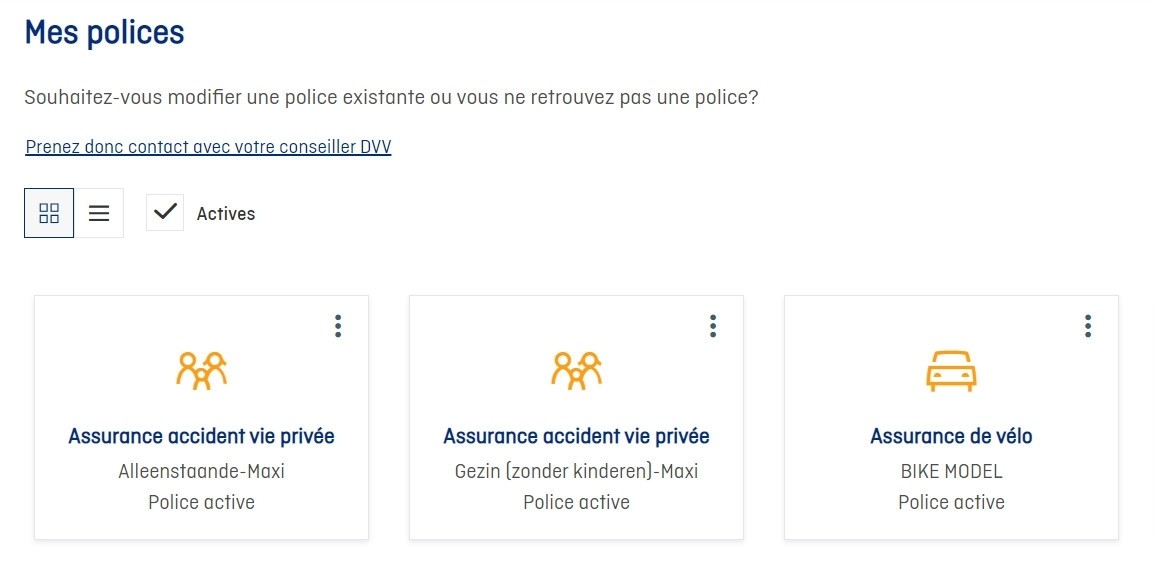Click the Actives filter label
Image resolution: width=1154 pixels, height=563 pixels.
point(226,214)
